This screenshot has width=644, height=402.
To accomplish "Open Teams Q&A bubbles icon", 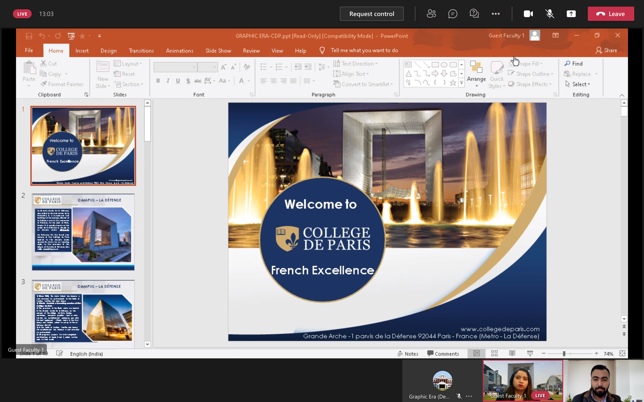I will [474, 14].
